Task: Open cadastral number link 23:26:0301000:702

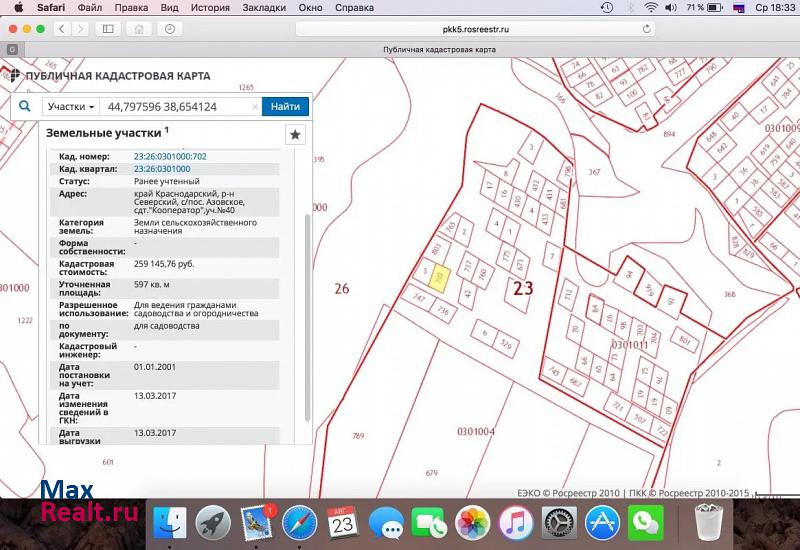Action: (170, 157)
